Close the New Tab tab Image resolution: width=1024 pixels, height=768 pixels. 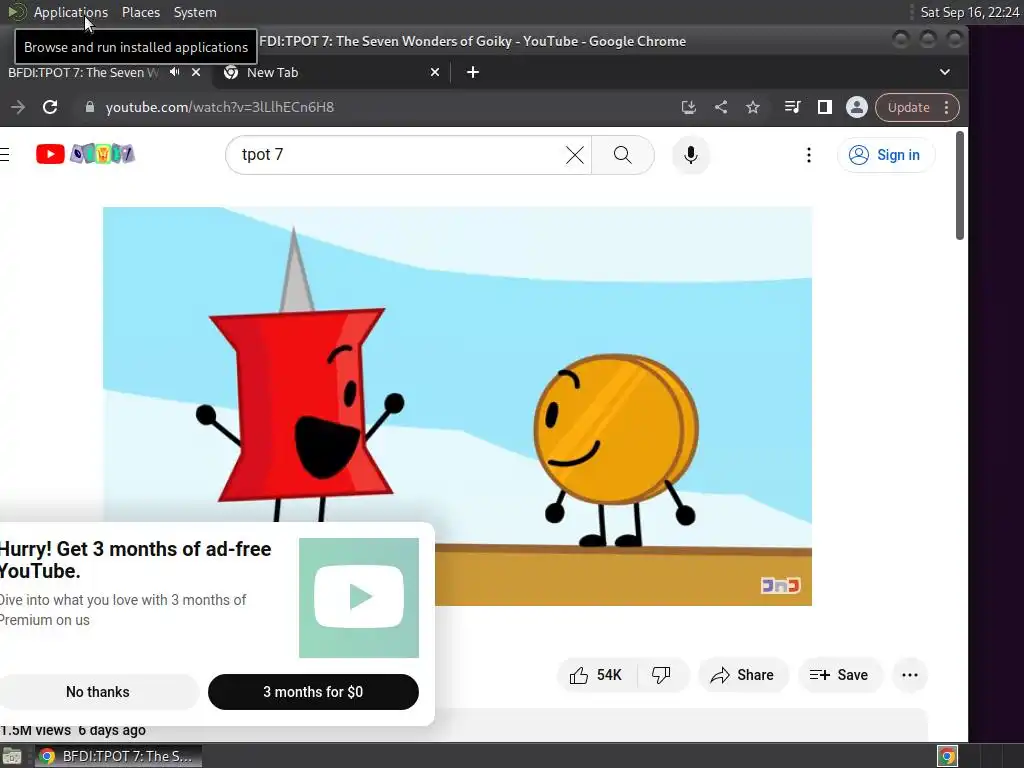coord(435,72)
